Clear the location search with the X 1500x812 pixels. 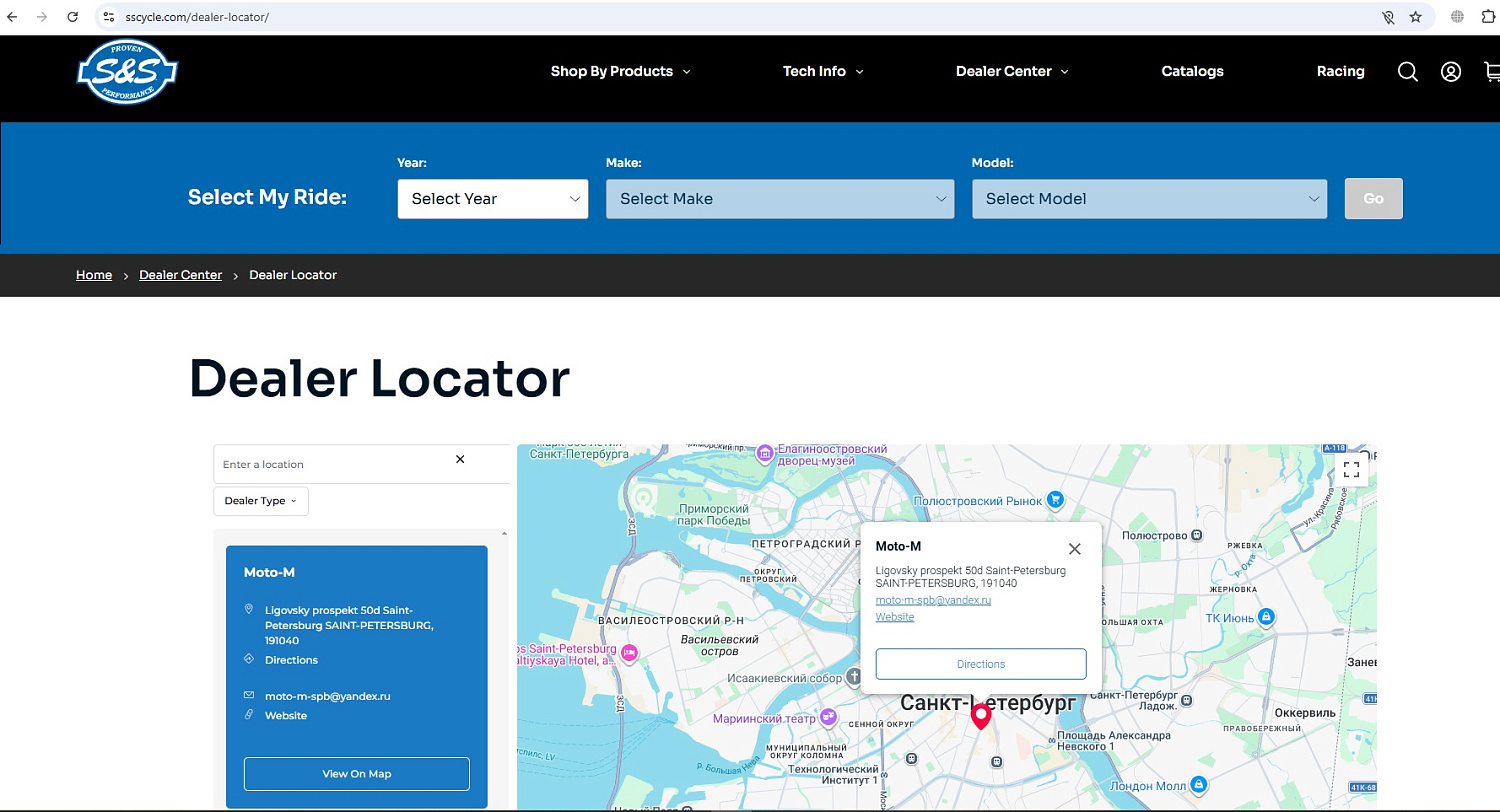[460, 459]
